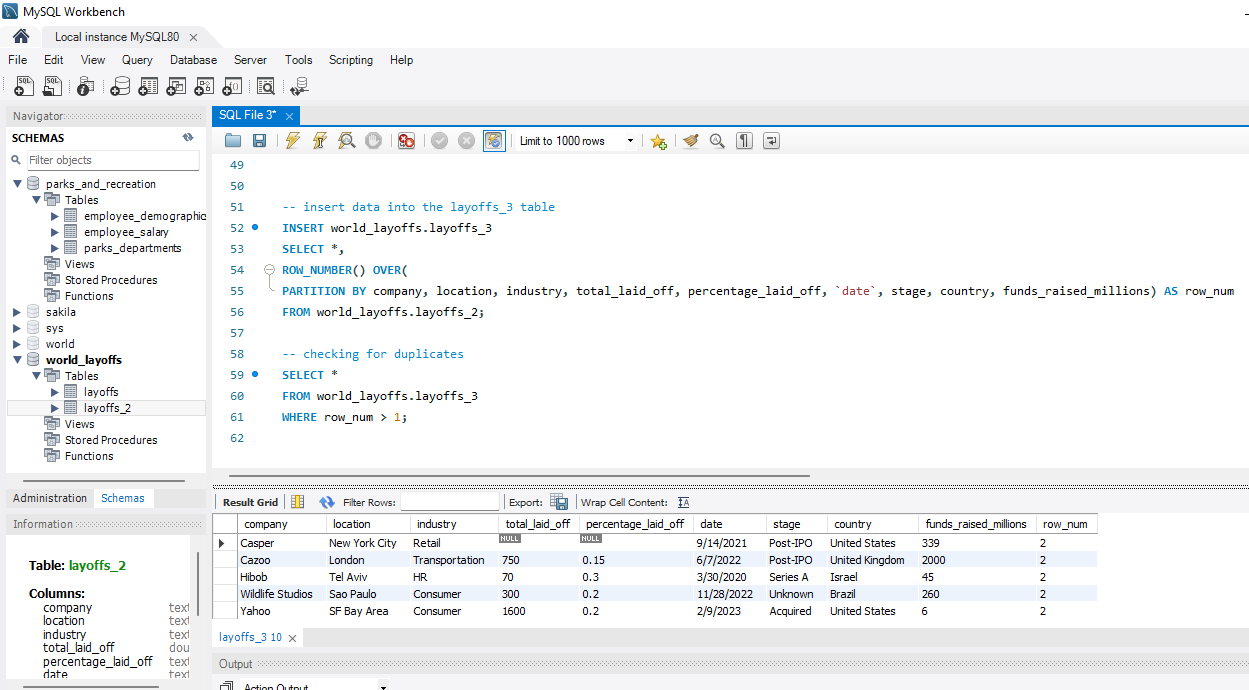Screen dimensions: 1249x690
Task: Execute the script with lightning bolt
Action: 292,141
